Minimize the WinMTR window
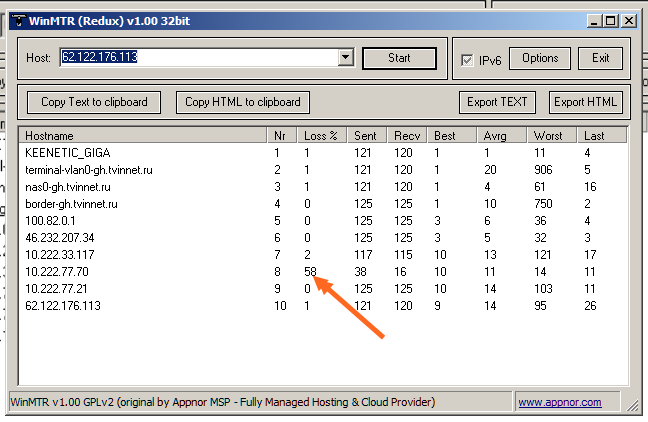 coord(593,19)
